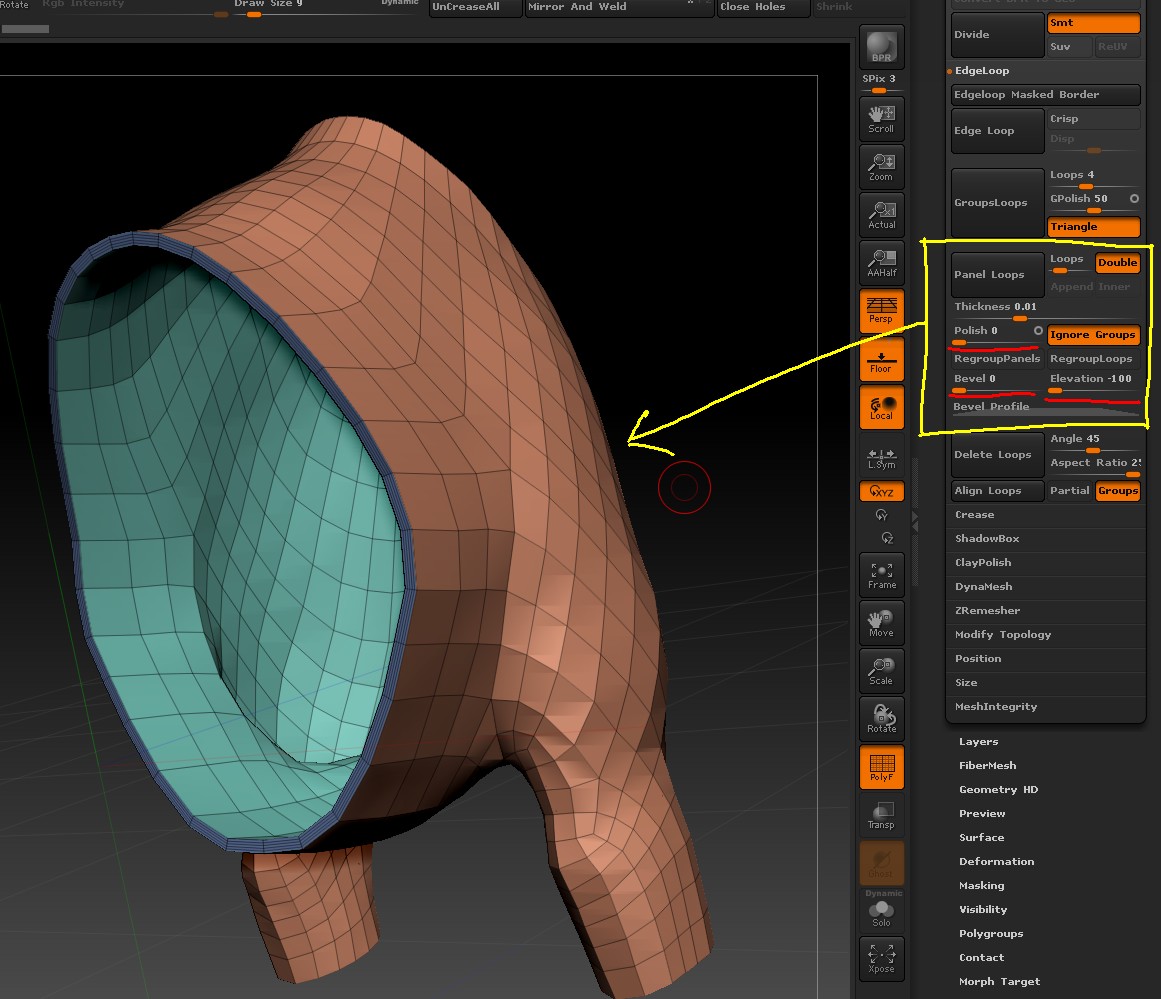1161x999 pixels.
Task: Toggle the Double panel loops option
Action: pos(1117,262)
